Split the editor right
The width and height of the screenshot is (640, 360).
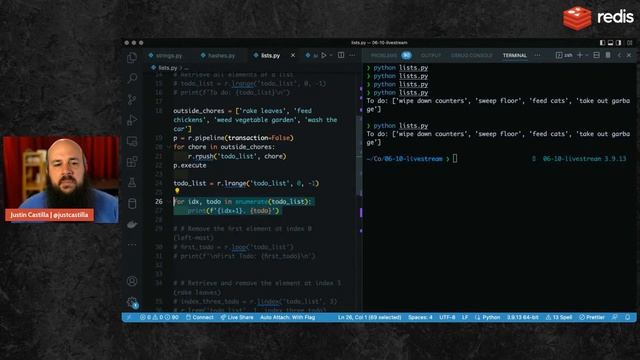(341, 55)
